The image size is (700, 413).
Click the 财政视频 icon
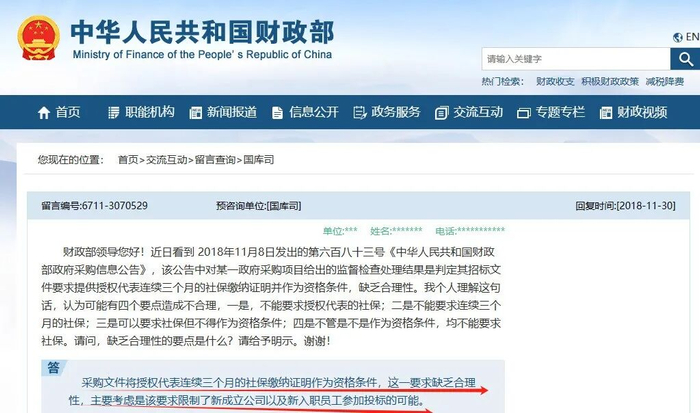coord(605,113)
